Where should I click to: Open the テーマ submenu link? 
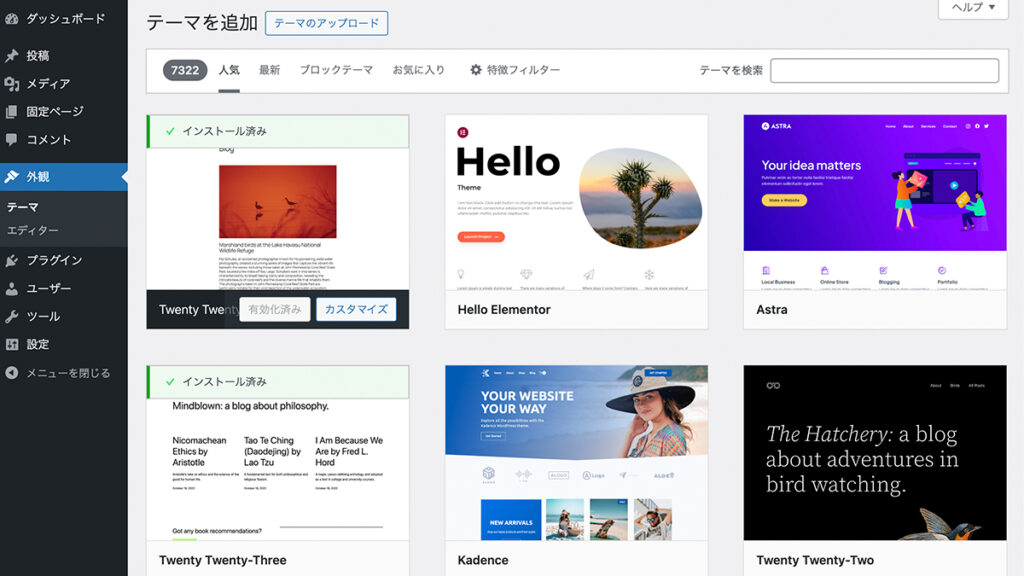(23, 207)
